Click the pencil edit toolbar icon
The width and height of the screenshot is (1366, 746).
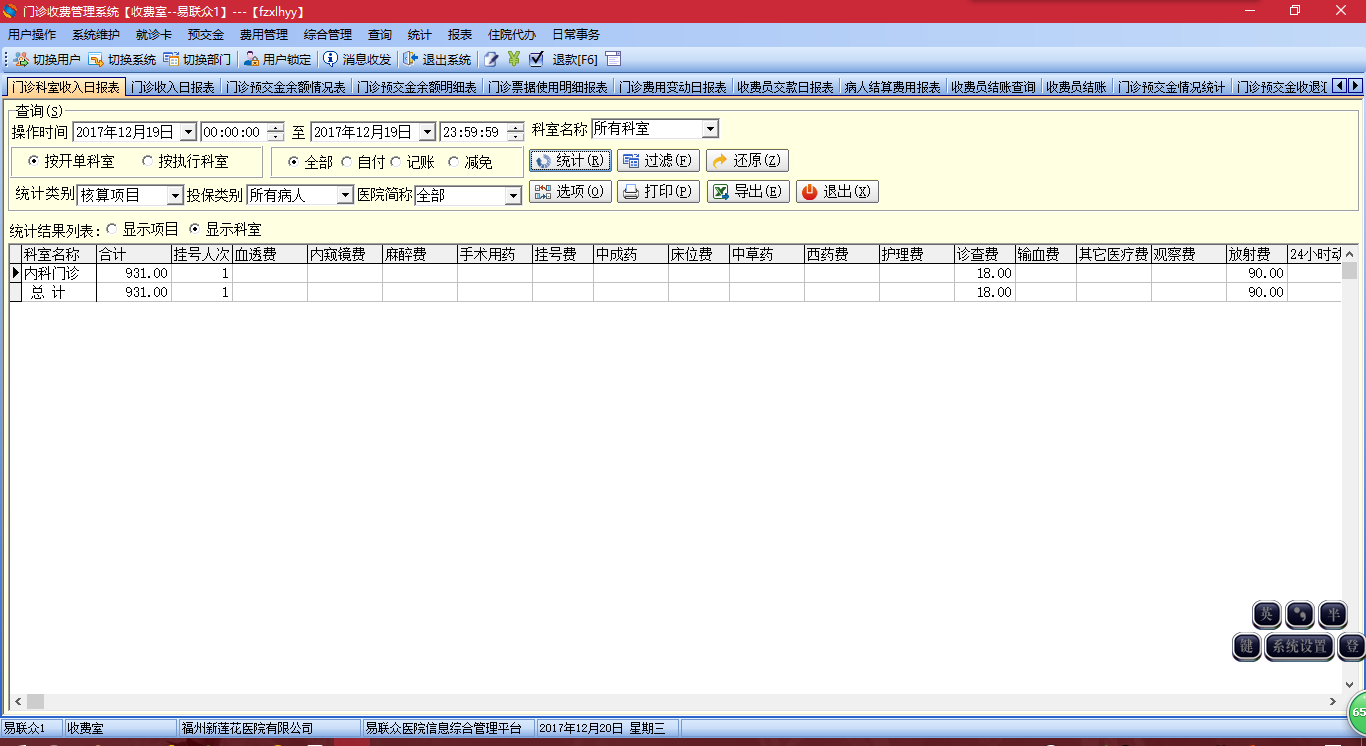pyautogui.click(x=491, y=59)
